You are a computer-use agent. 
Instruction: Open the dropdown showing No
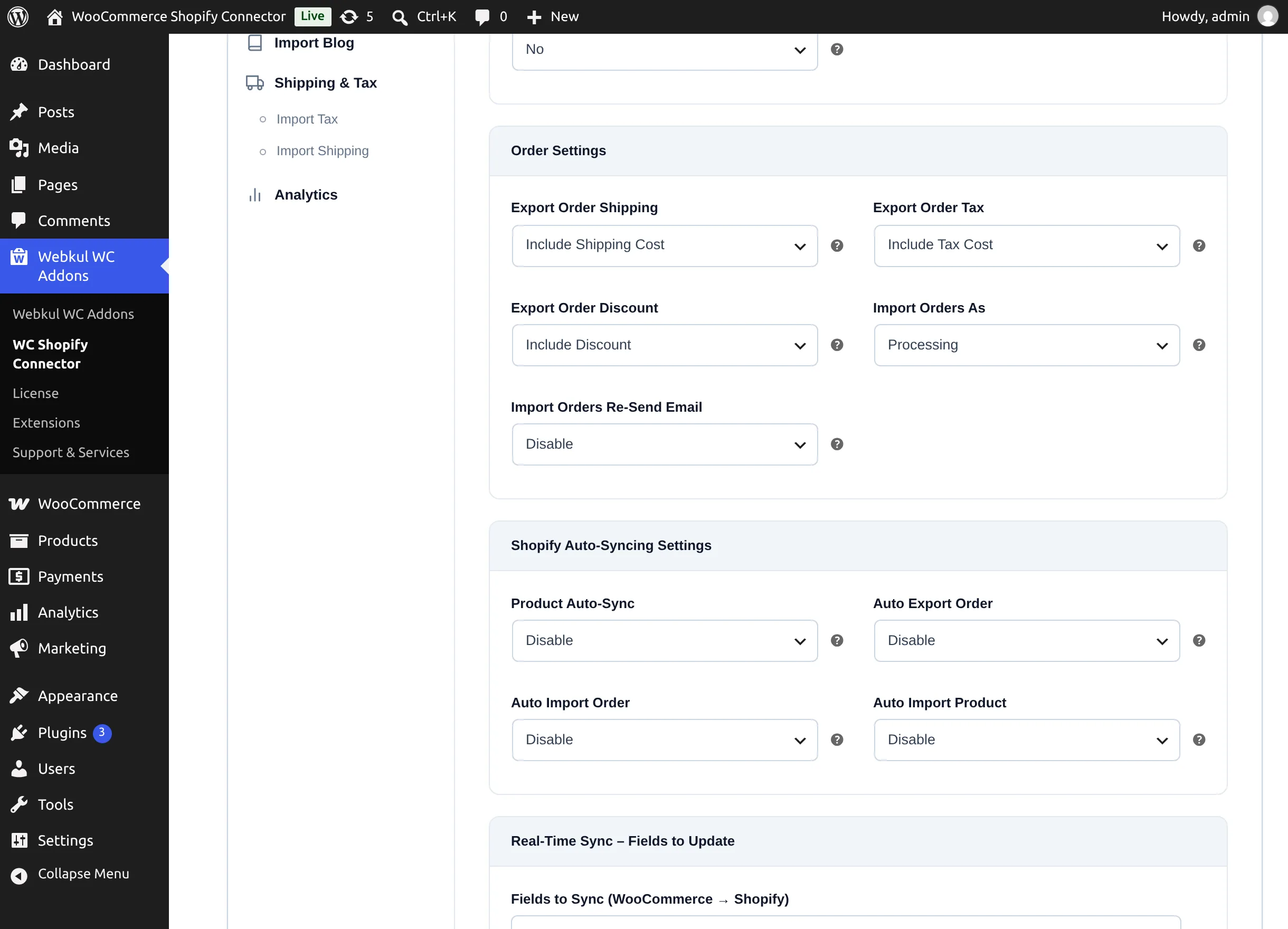click(x=665, y=51)
